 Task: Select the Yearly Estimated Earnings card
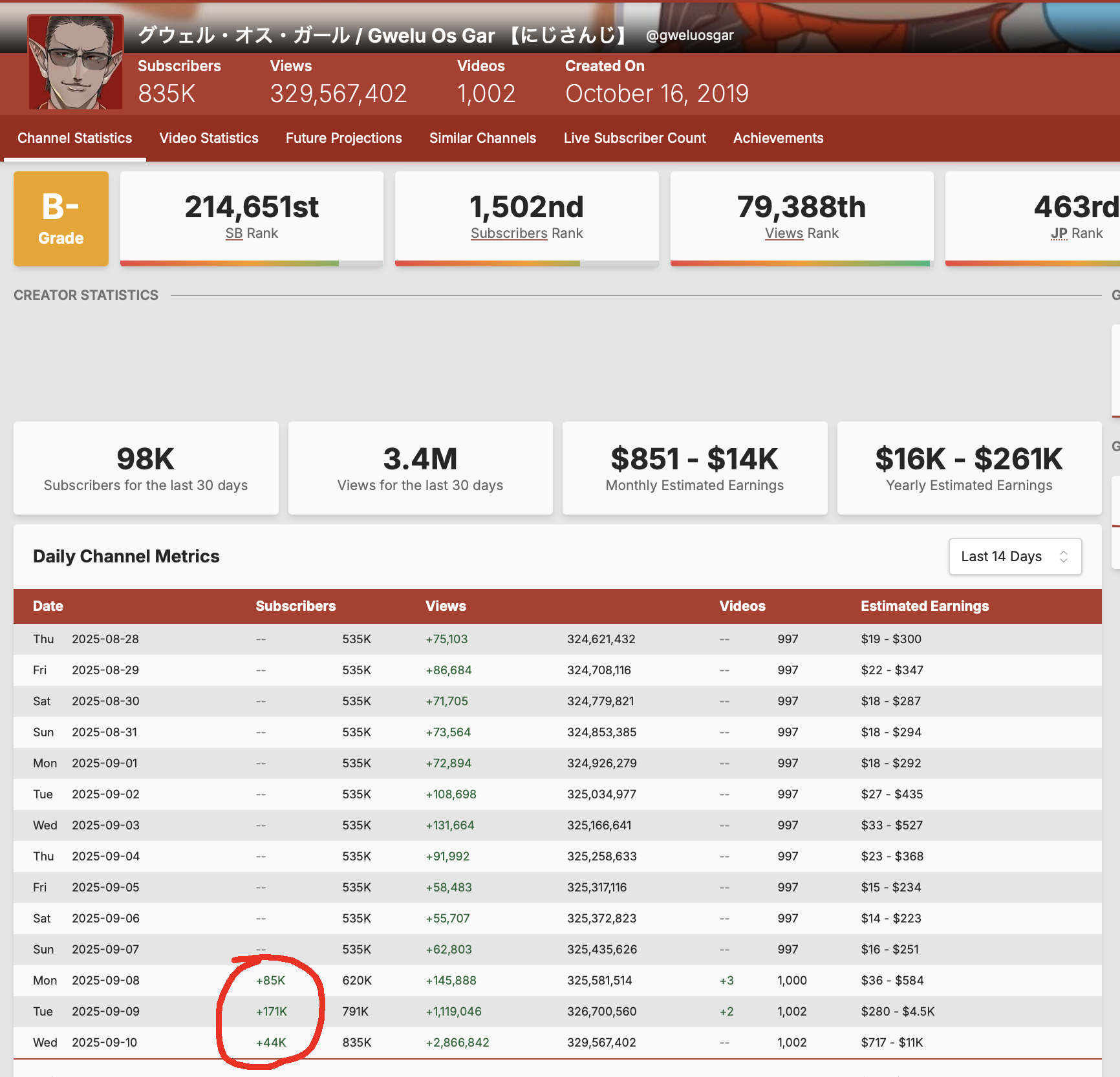point(969,468)
